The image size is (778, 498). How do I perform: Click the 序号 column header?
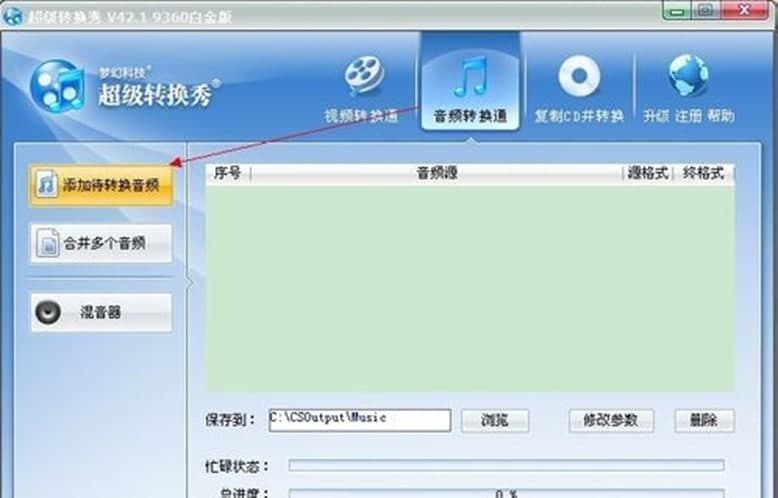(x=228, y=173)
